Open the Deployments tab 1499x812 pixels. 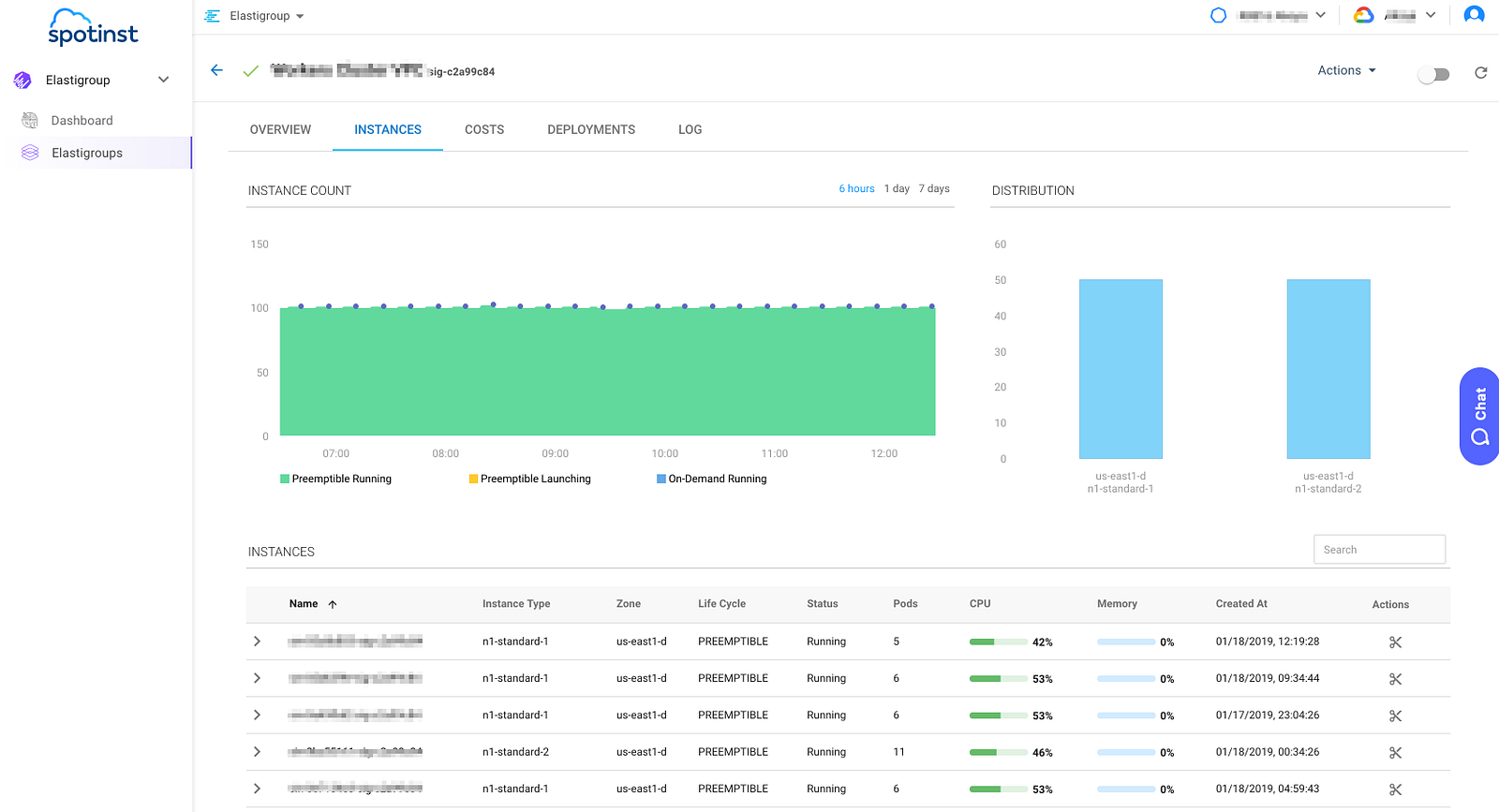(x=591, y=130)
